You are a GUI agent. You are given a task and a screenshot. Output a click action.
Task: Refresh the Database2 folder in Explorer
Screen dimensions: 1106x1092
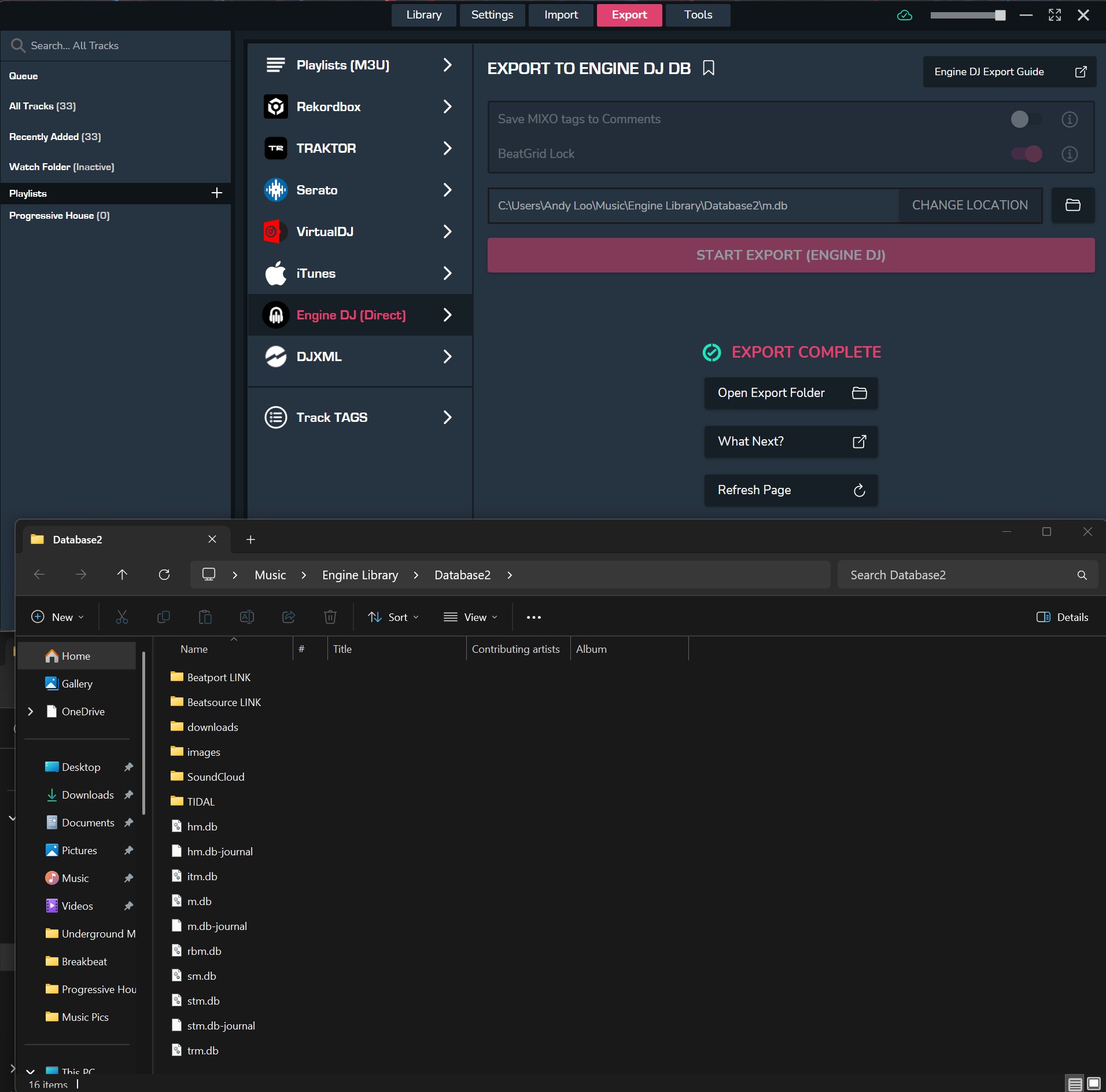point(164,575)
